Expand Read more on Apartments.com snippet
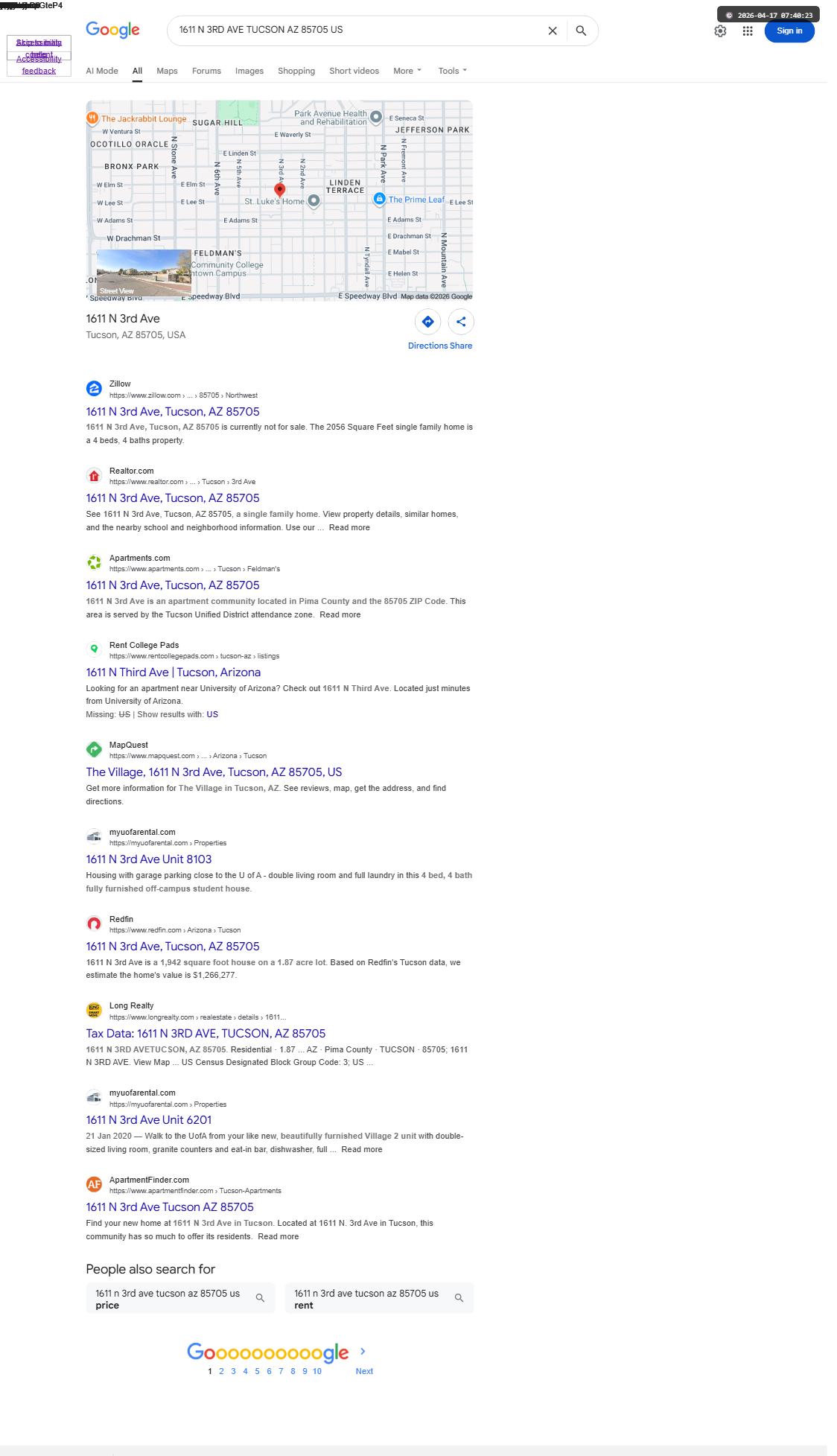837x1456 pixels. 340,614
